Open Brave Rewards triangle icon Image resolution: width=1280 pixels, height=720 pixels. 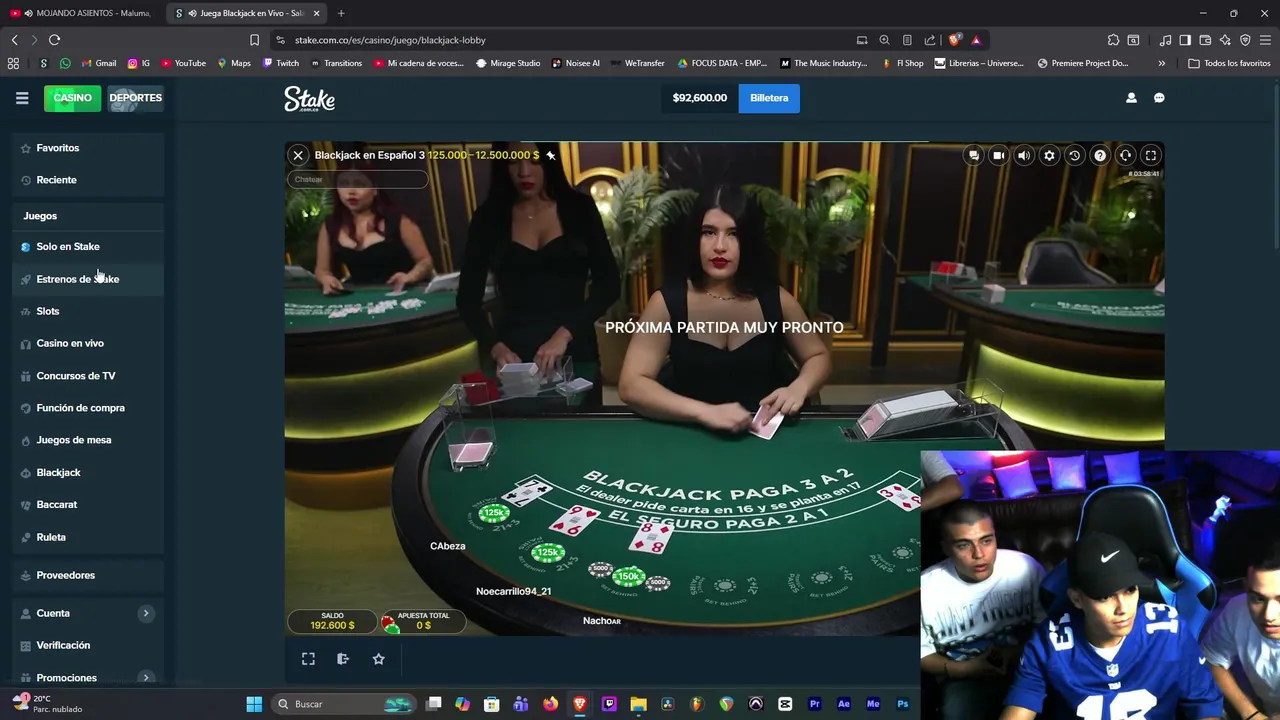976,40
